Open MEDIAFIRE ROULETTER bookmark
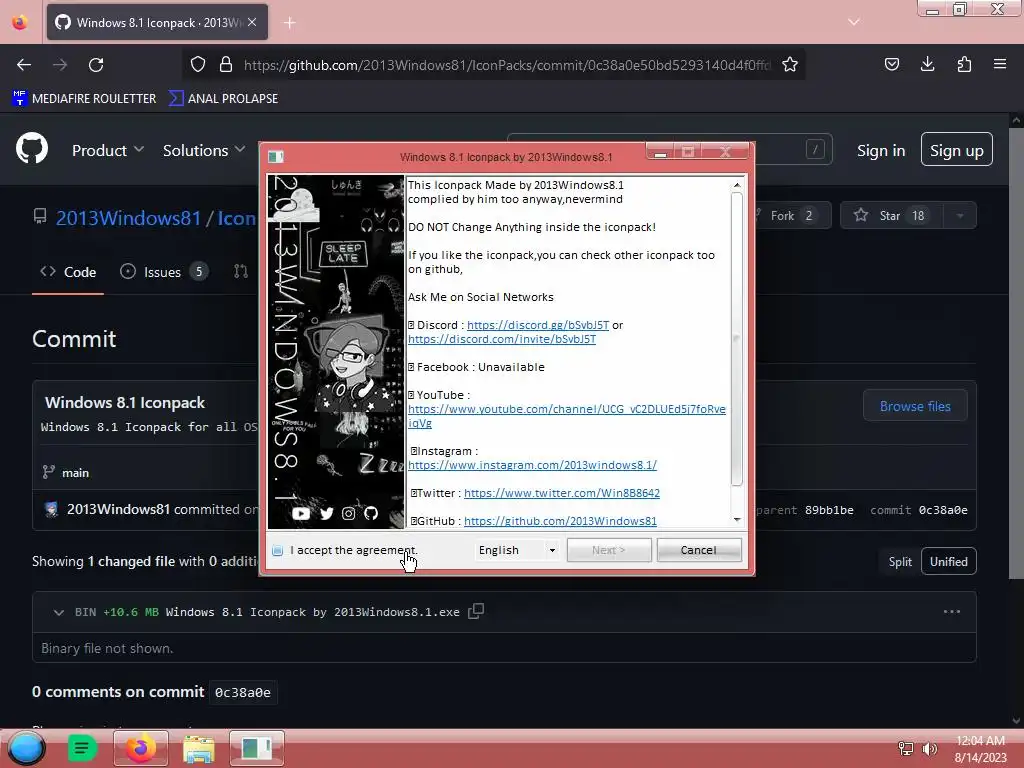 84,99
